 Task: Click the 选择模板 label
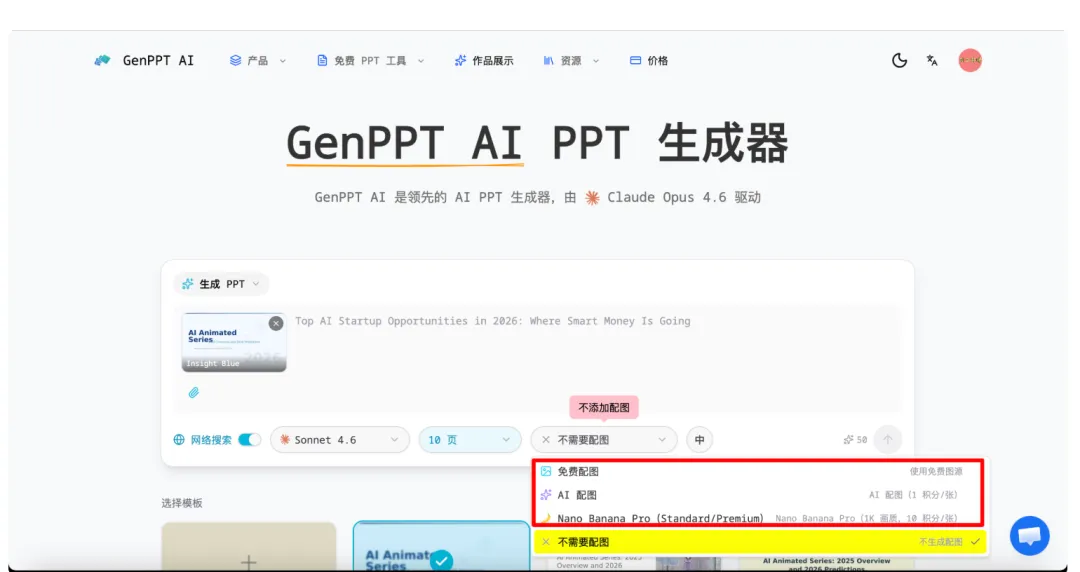click(182, 503)
